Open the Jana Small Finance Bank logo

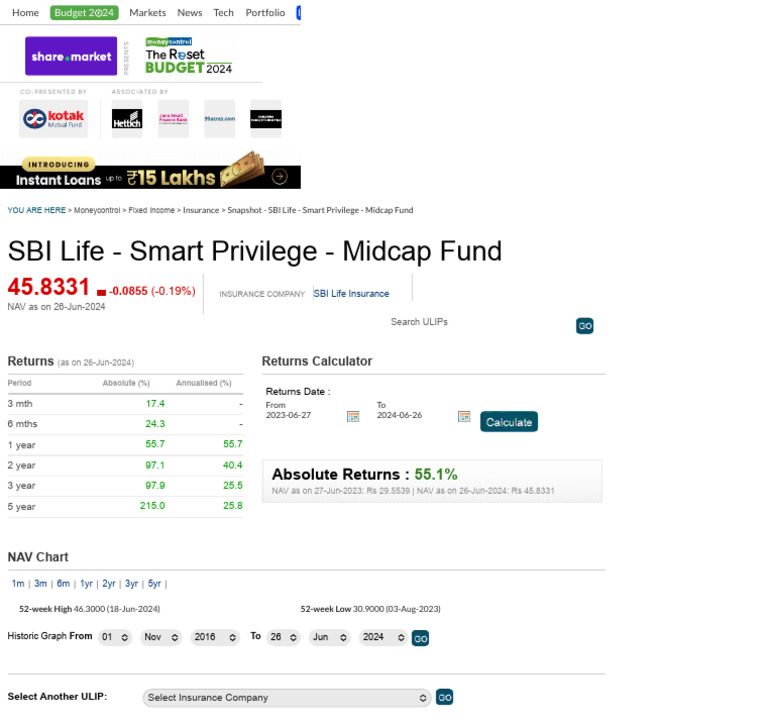[x=173, y=119]
